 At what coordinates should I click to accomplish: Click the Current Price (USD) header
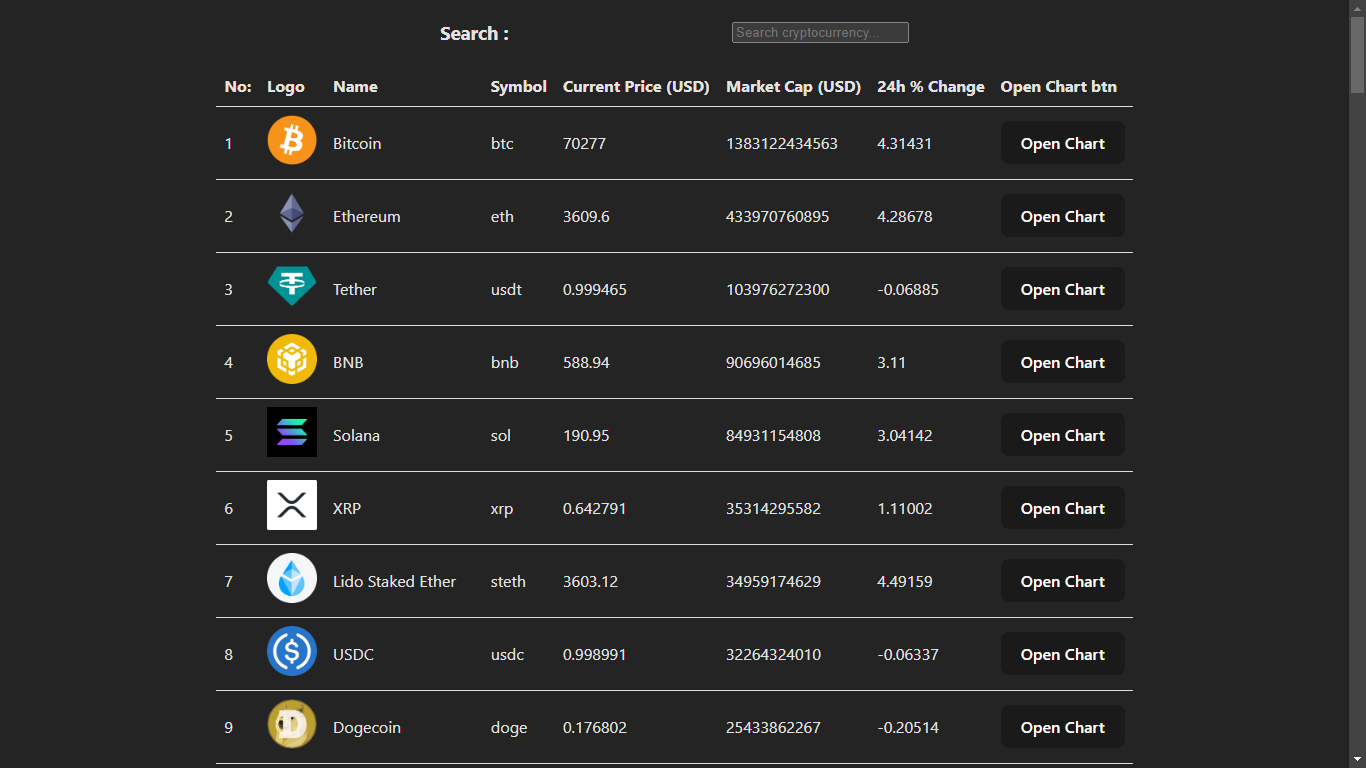click(636, 87)
